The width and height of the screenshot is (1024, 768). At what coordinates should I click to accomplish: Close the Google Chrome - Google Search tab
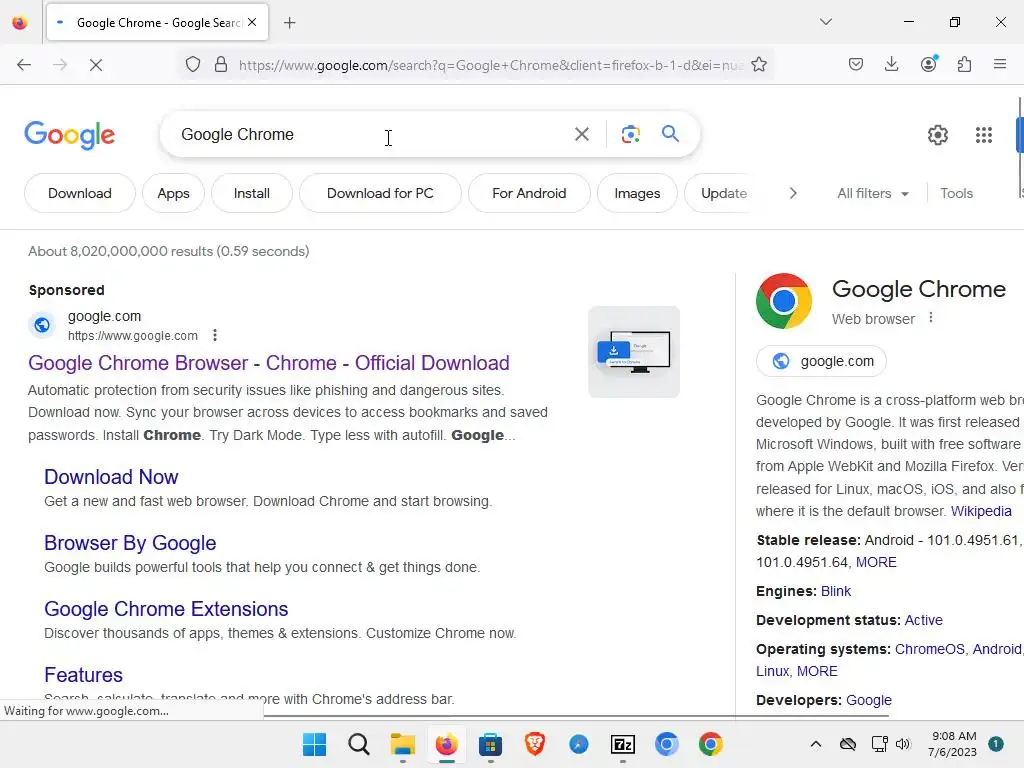tap(252, 22)
